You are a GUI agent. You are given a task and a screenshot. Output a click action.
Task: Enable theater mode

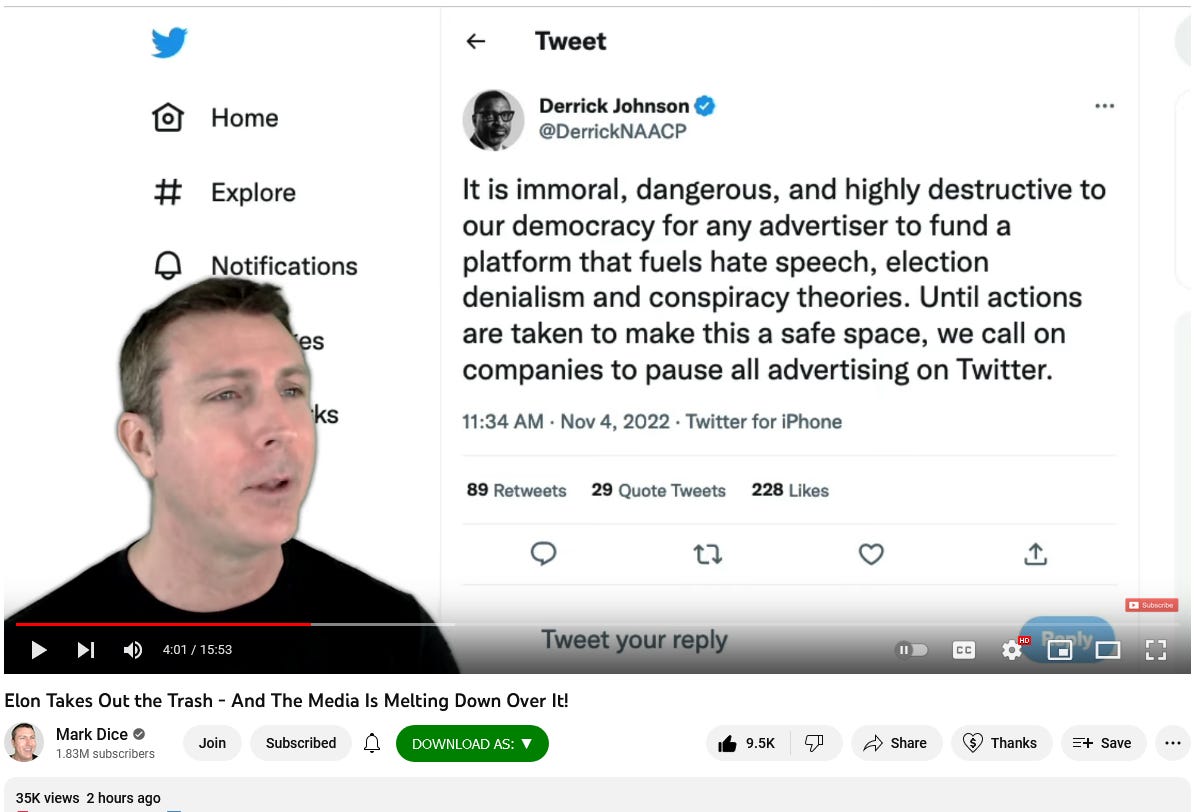1107,650
